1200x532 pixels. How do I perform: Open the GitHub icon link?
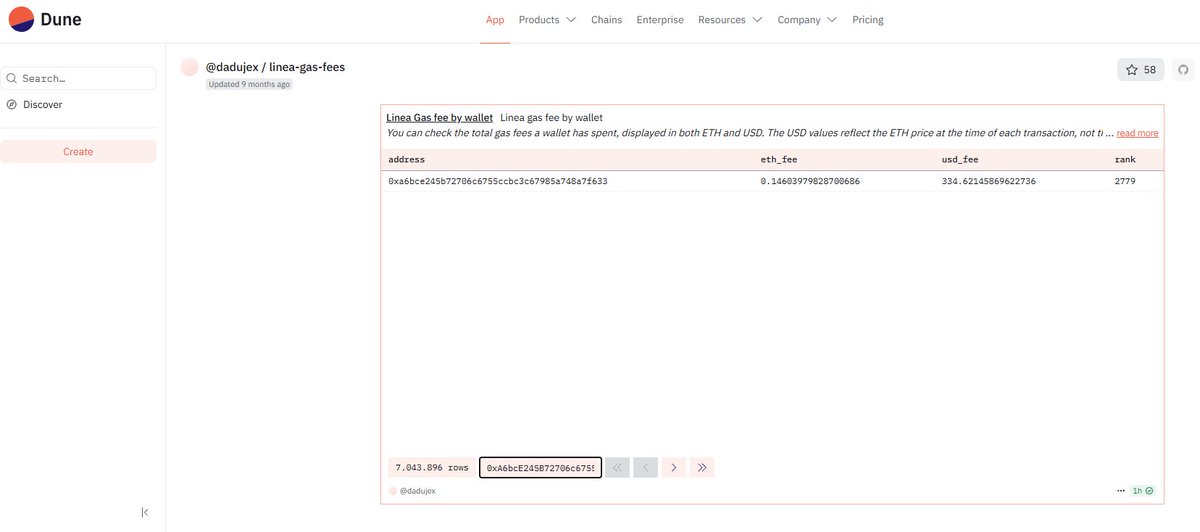(x=1183, y=70)
